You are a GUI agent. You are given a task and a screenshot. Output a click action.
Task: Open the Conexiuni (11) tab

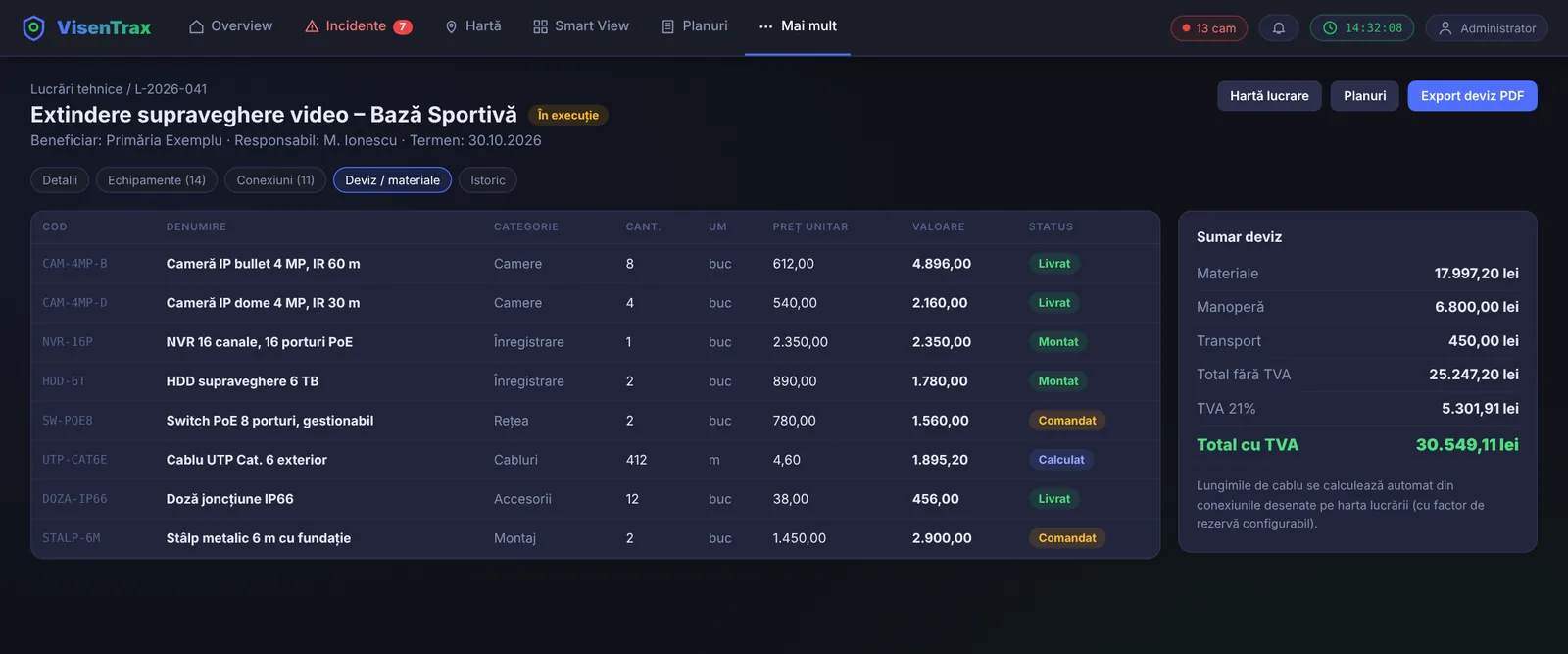(275, 180)
